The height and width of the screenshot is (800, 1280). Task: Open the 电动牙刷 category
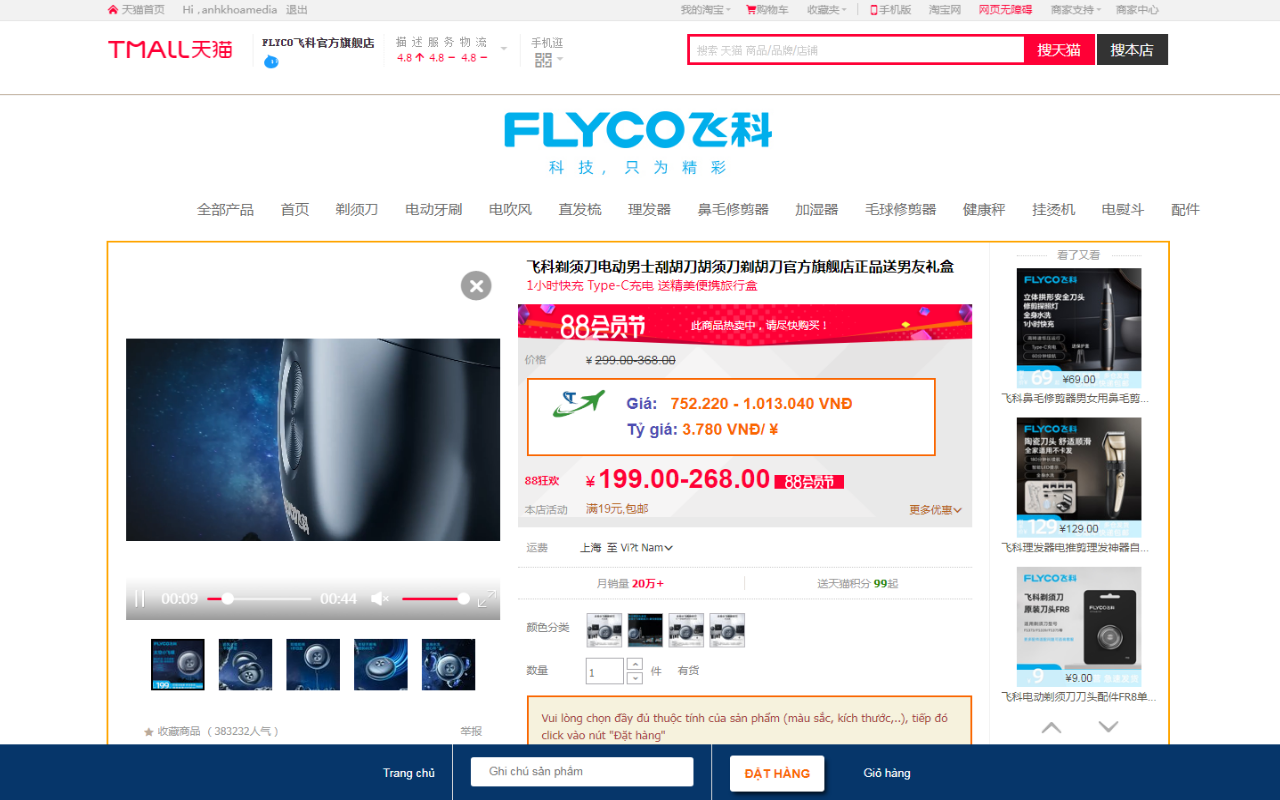click(x=434, y=210)
